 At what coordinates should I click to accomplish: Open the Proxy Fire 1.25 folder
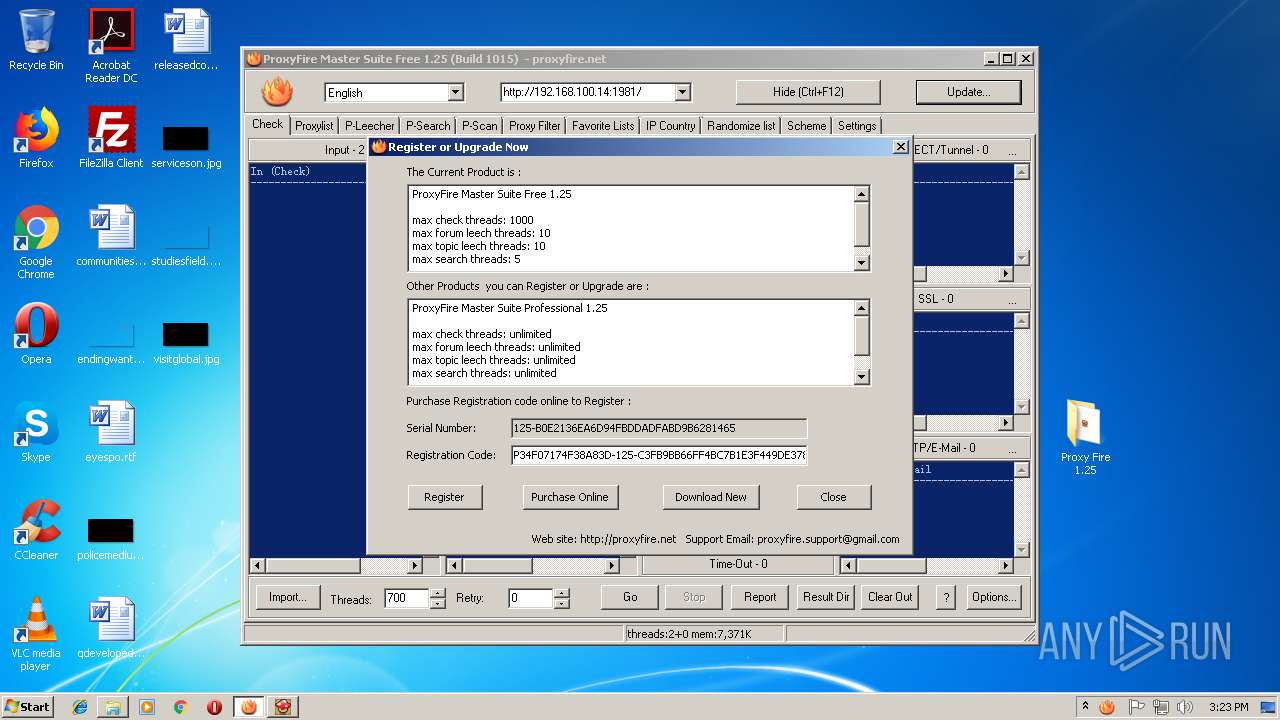click(x=1085, y=437)
